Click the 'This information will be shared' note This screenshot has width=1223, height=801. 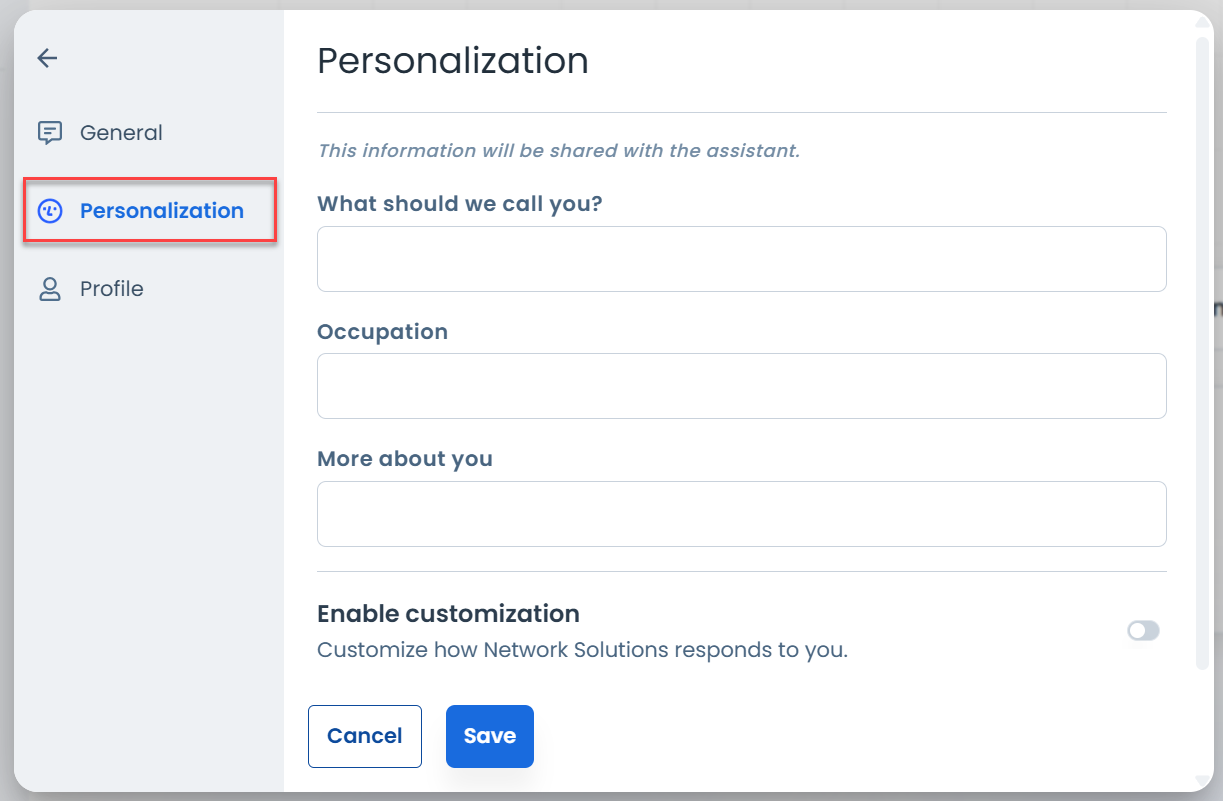(559, 151)
